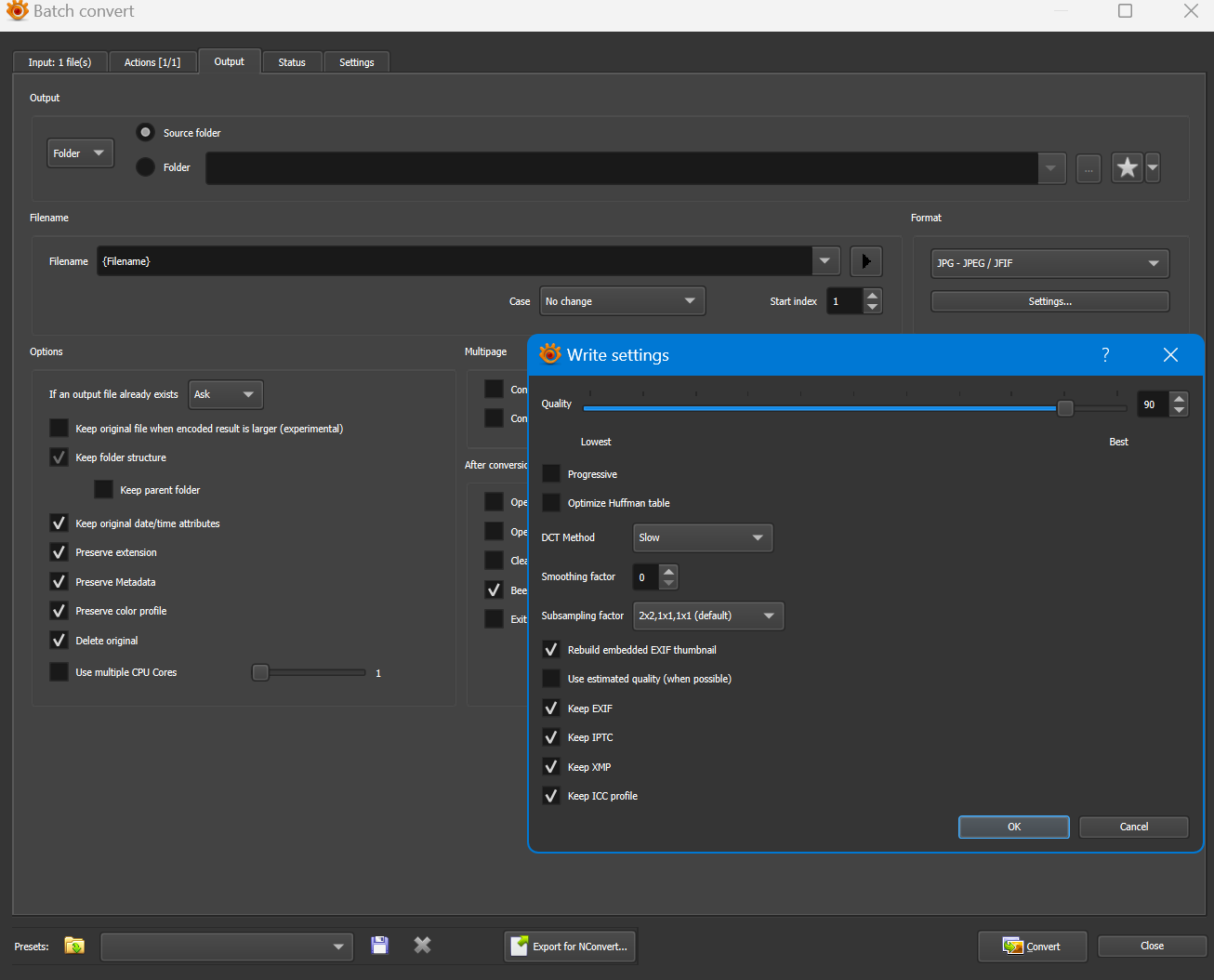Viewport: 1214px width, 980px height.
Task: Open the DCT Method dropdown
Action: 702,537
